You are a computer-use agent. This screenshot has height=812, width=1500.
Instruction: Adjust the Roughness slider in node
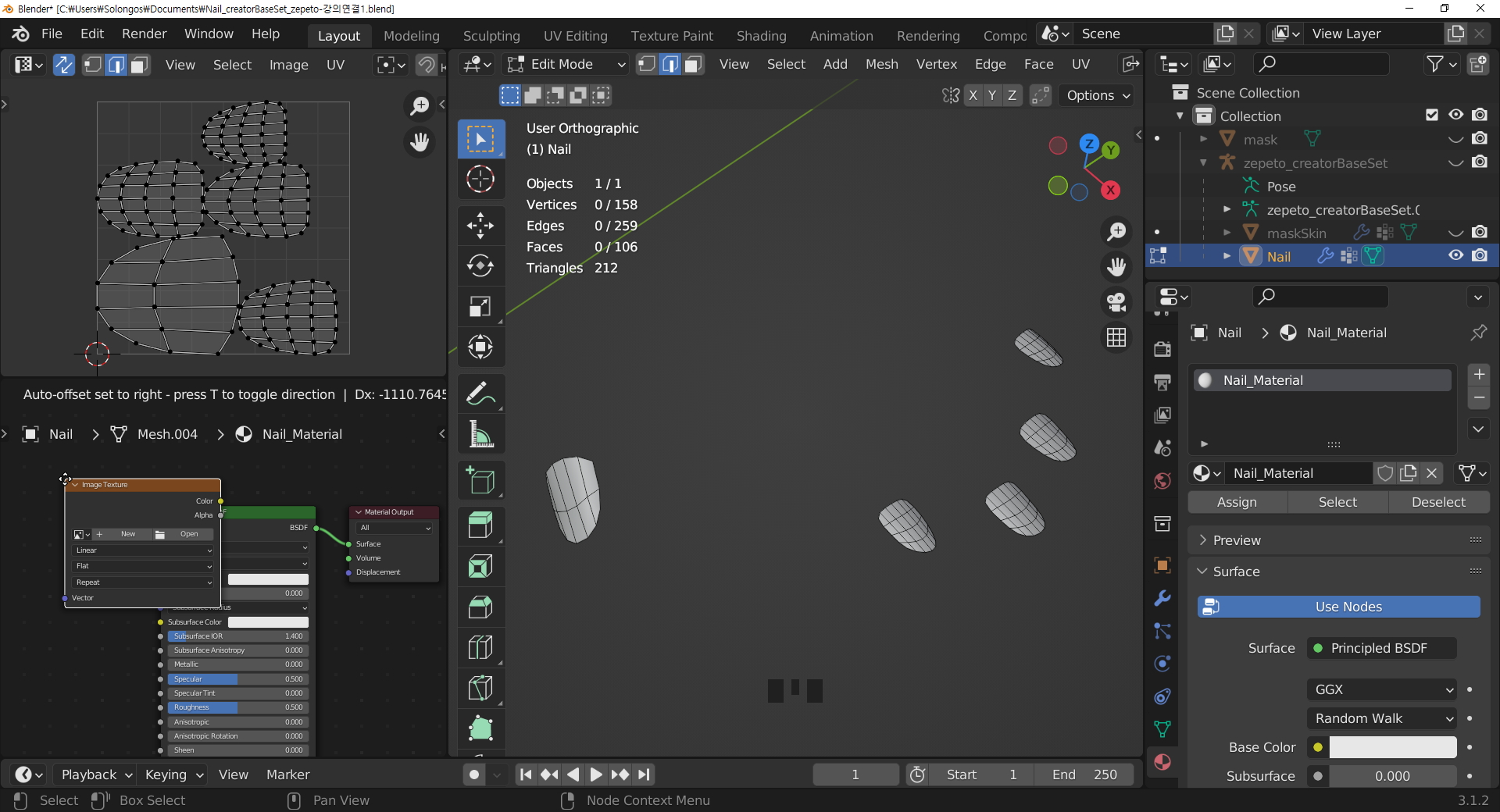click(237, 707)
